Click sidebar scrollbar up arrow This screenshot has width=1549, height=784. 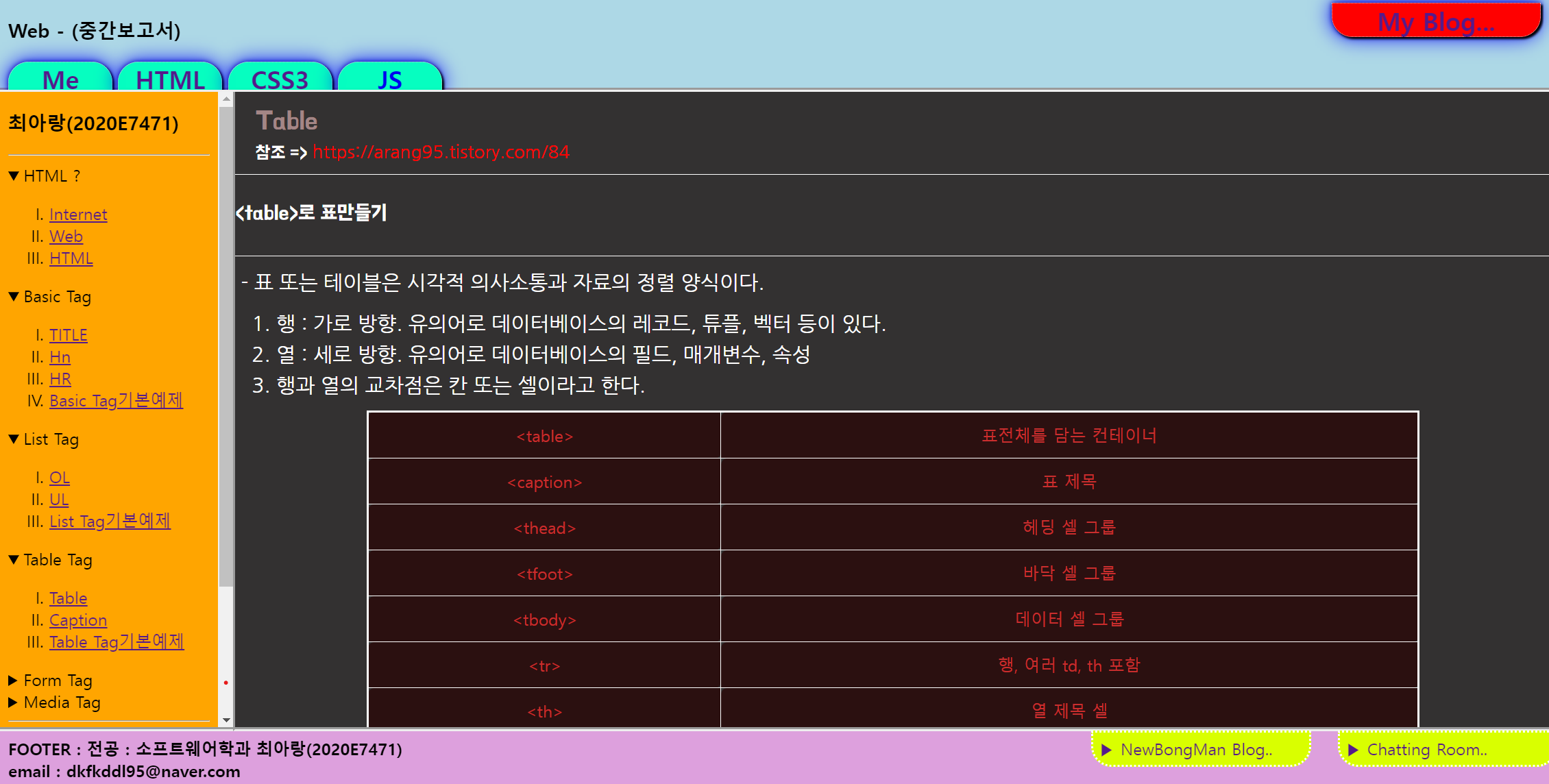pyautogui.click(x=226, y=99)
